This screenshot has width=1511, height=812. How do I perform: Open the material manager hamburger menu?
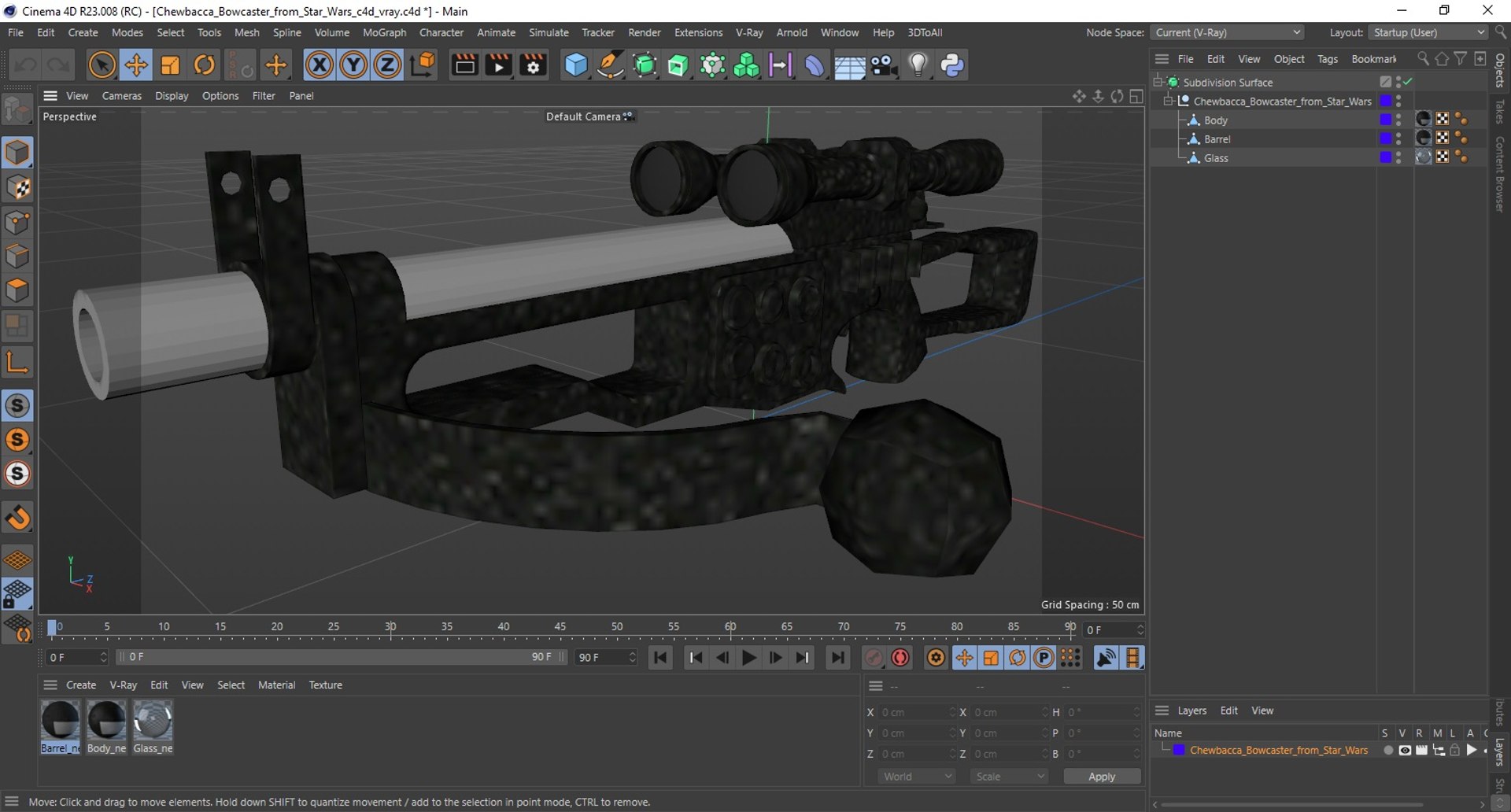50,685
